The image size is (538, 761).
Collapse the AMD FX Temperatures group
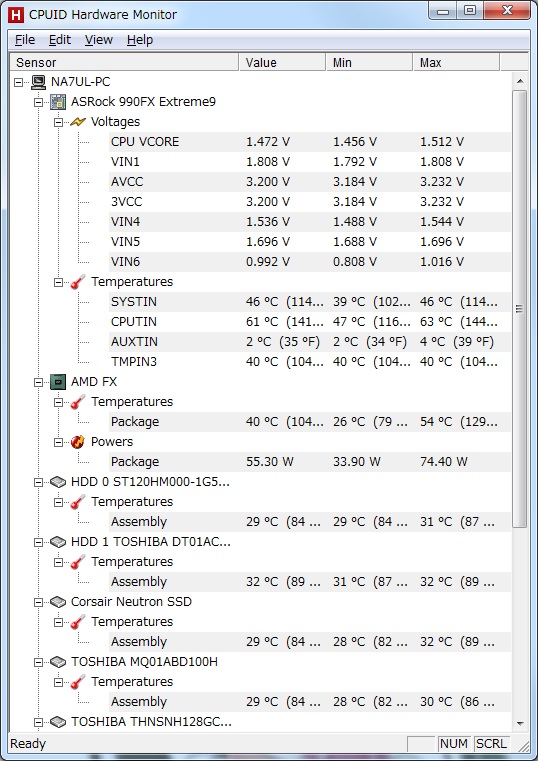point(59,402)
